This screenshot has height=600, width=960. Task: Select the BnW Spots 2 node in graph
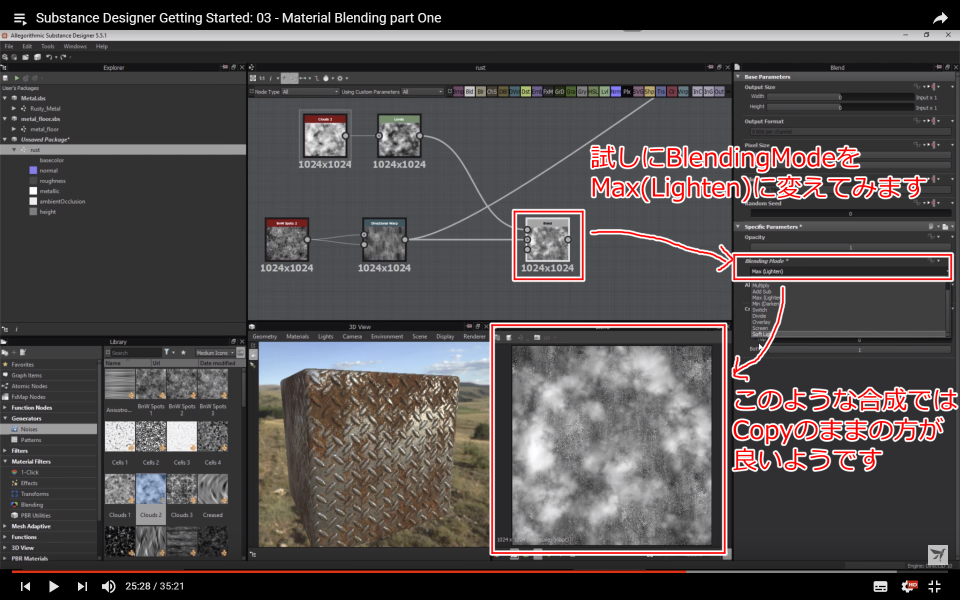(x=287, y=239)
